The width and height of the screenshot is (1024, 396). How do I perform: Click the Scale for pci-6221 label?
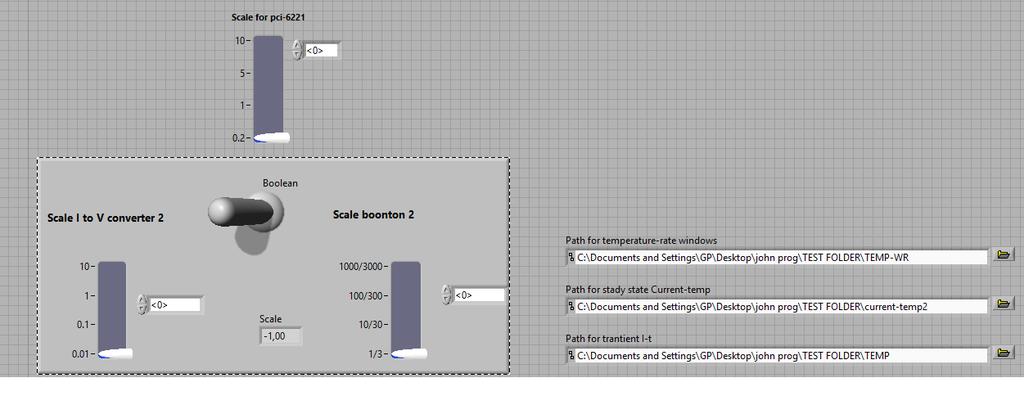click(268, 17)
